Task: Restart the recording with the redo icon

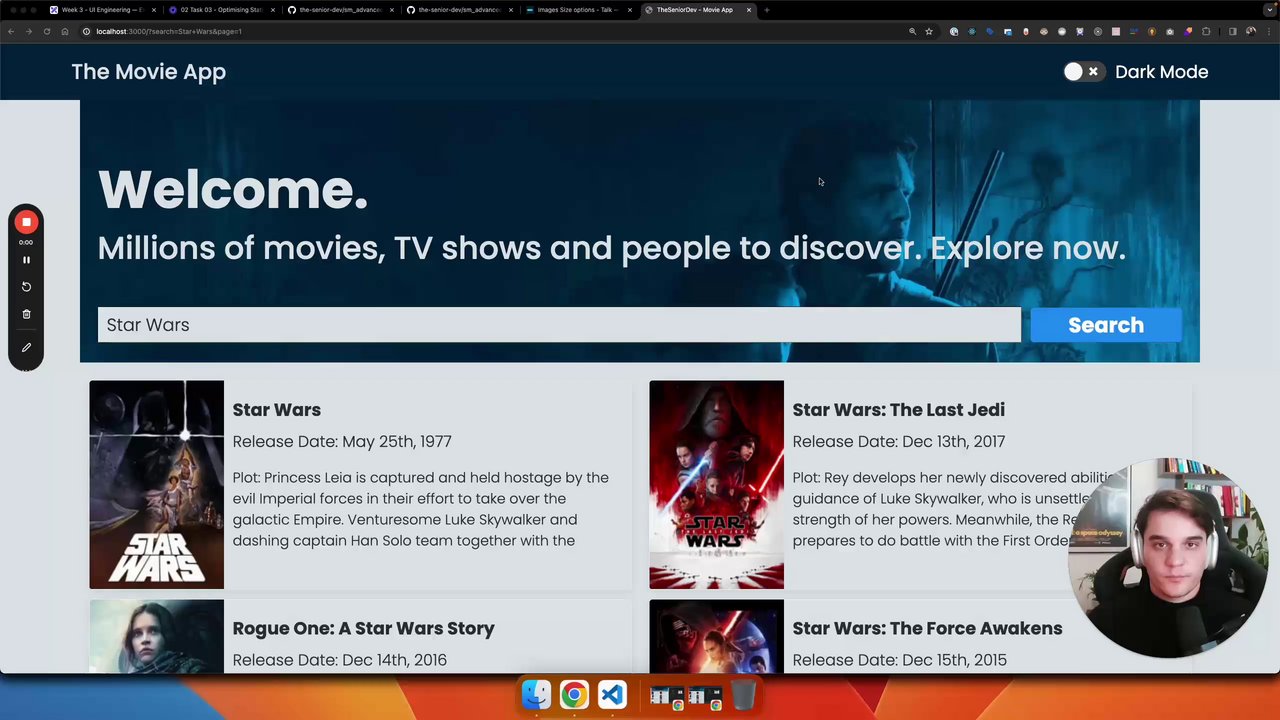Action: pos(27,287)
